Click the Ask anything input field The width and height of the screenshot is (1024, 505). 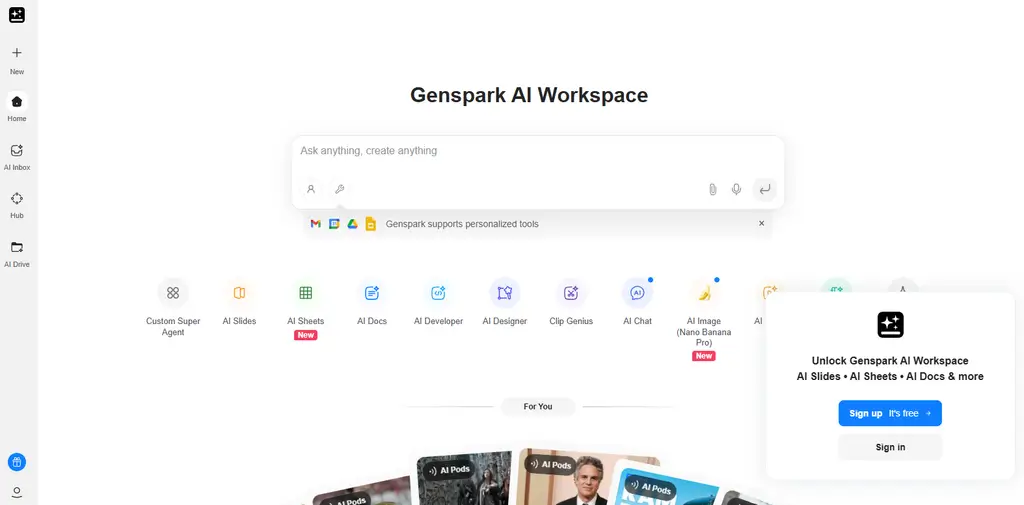tap(537, 151)
